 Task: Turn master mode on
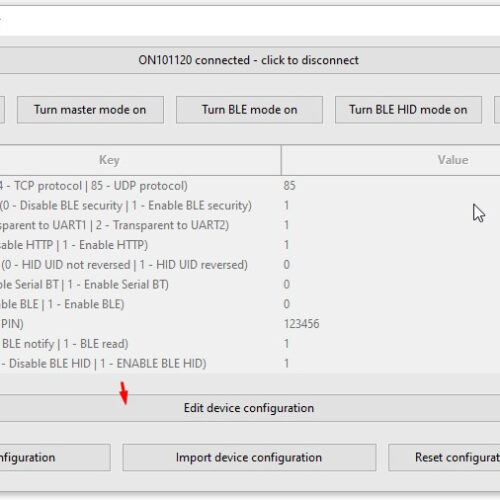coord(90,110)
